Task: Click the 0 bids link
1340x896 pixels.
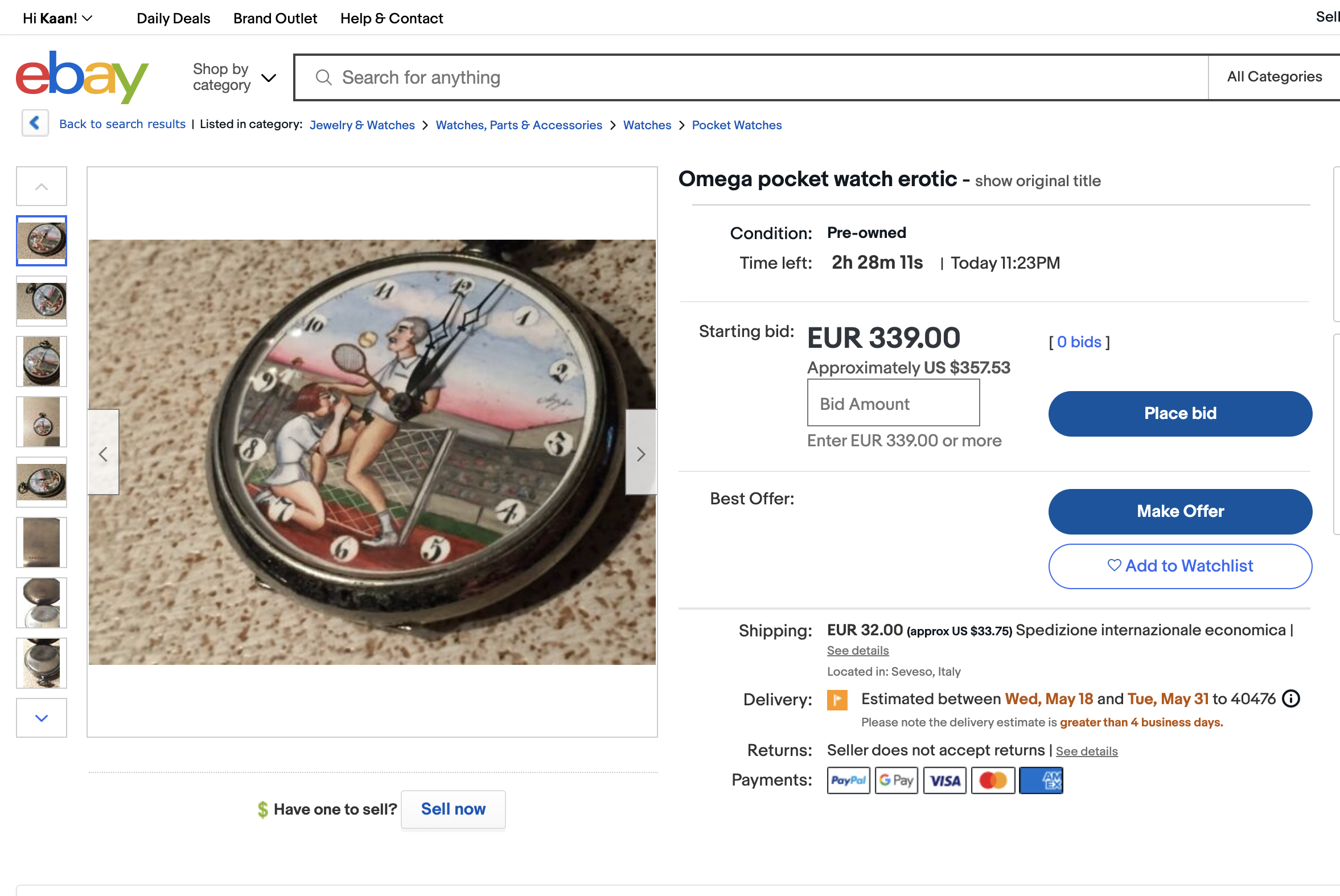Action: [1078, 342]
